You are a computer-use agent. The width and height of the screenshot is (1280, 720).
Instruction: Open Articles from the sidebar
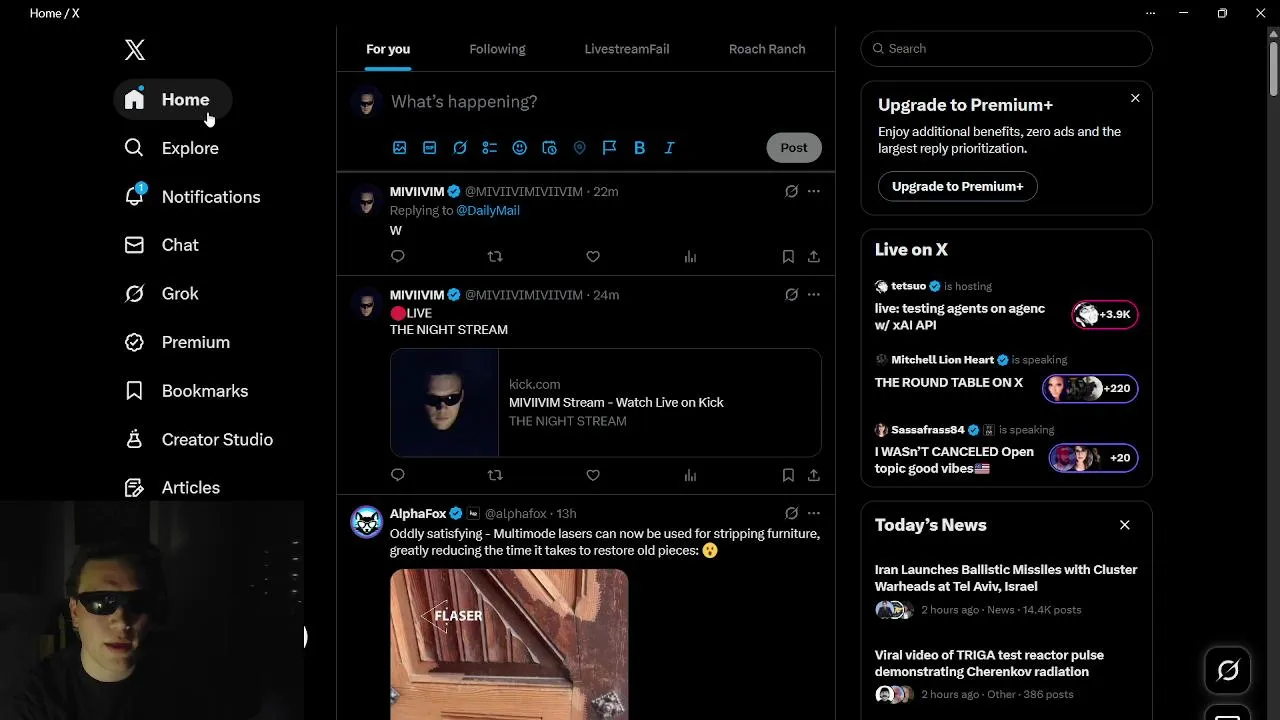coord(172,488)
